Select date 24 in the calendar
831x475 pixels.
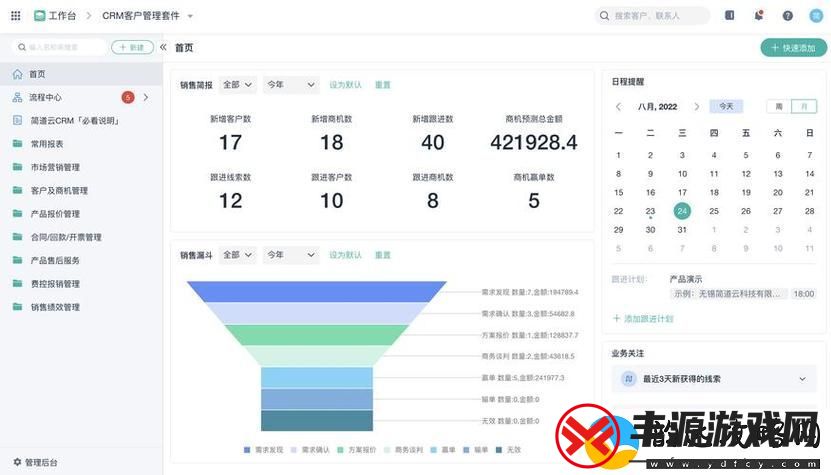[x=682, y=211]
